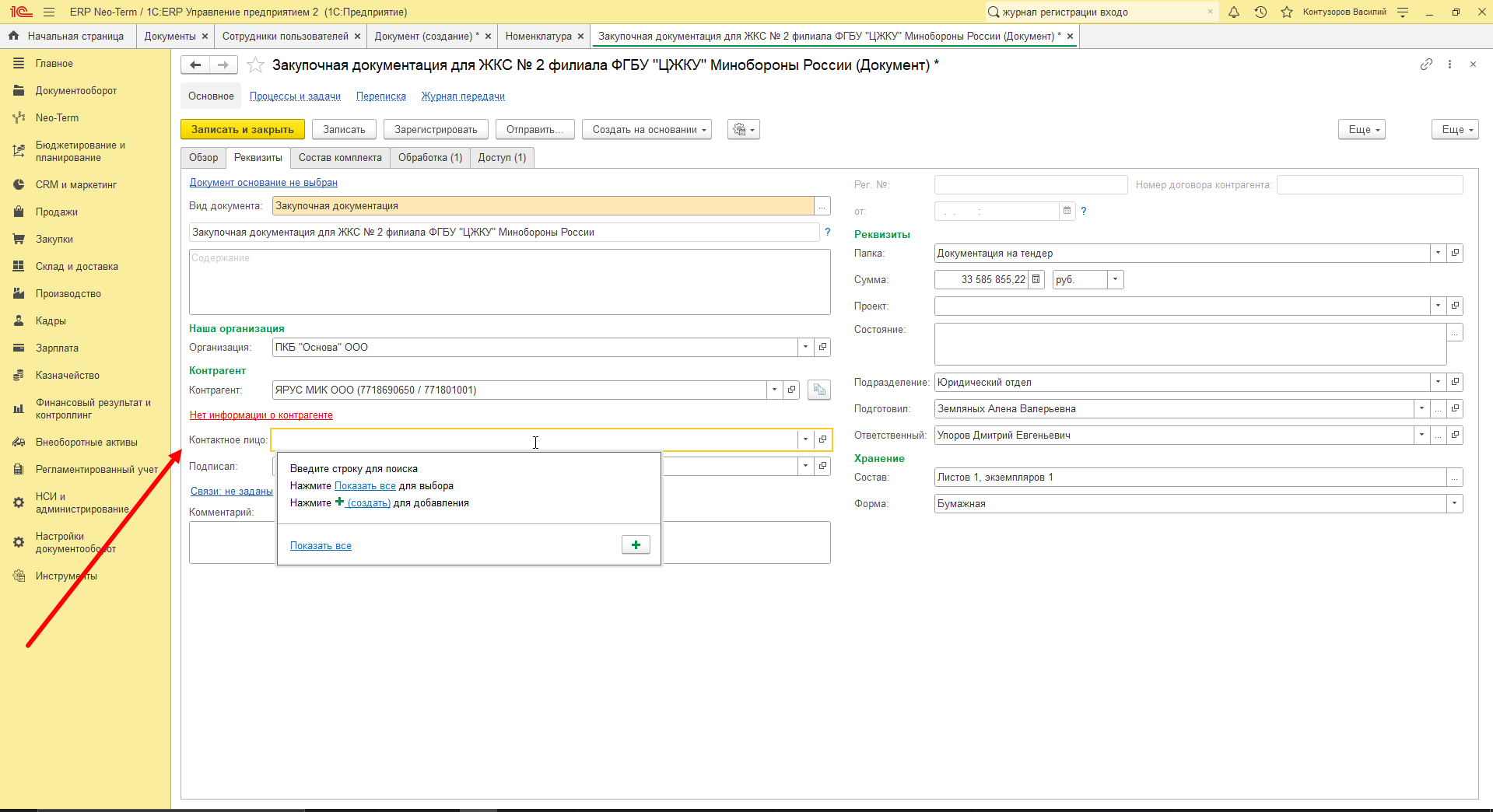This screenshot has height=812, width=1493.
Task: Click the Зарегистрировать button
Action: 436,129
